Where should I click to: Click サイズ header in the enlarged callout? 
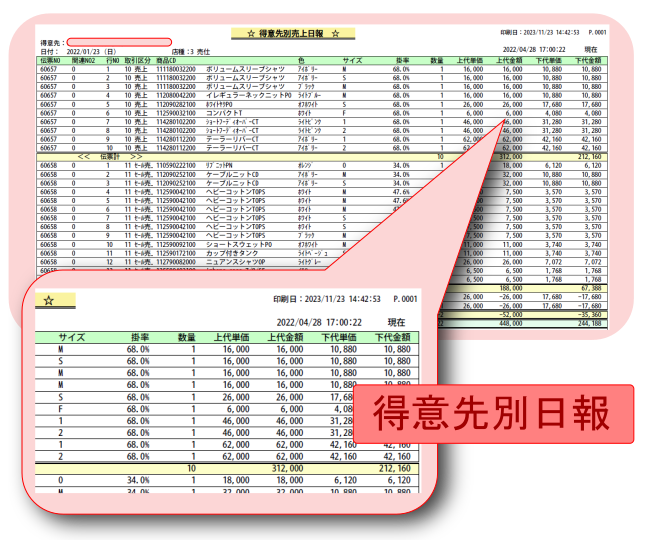click(72, 337)
